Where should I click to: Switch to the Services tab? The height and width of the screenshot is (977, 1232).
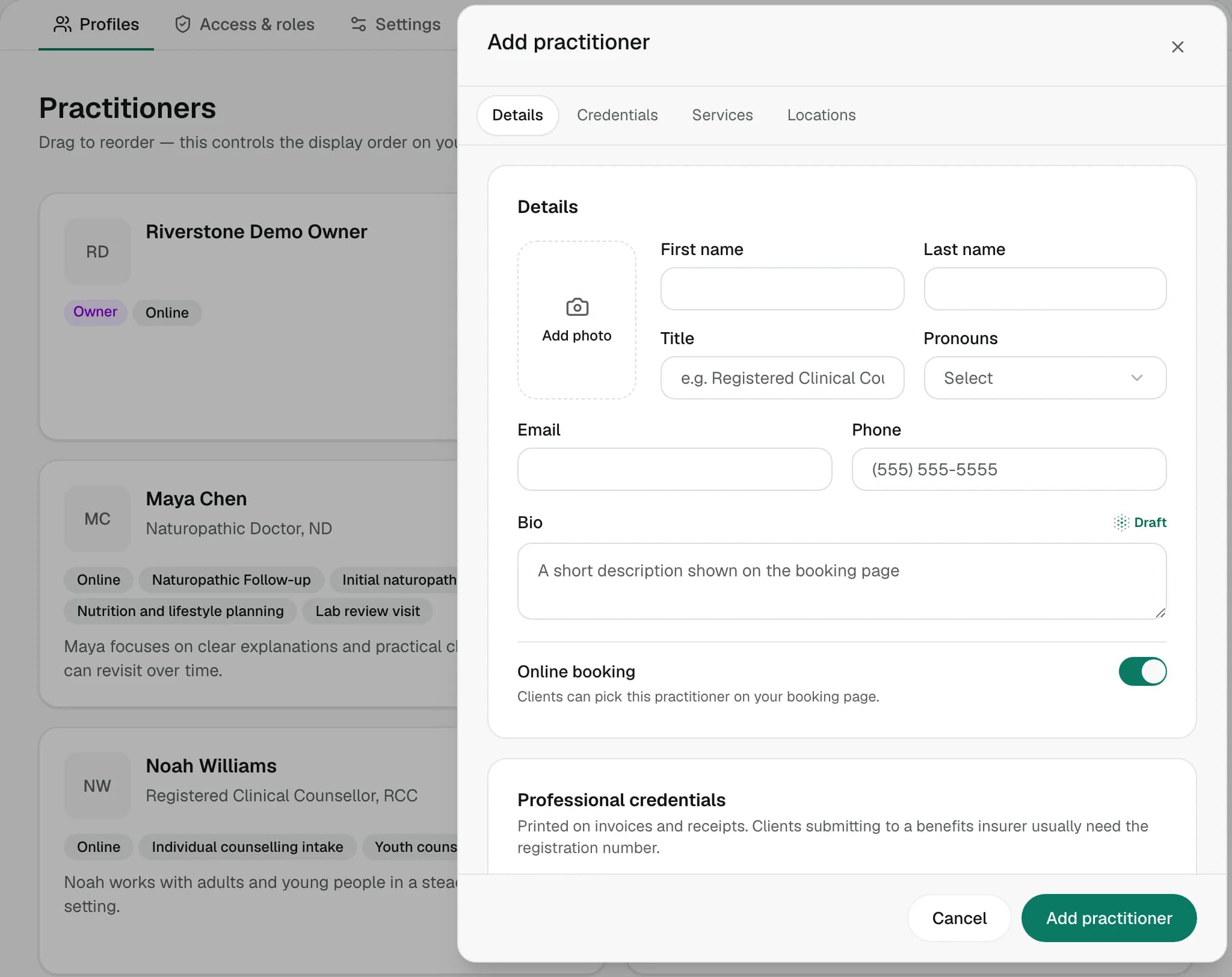point(722,115)
